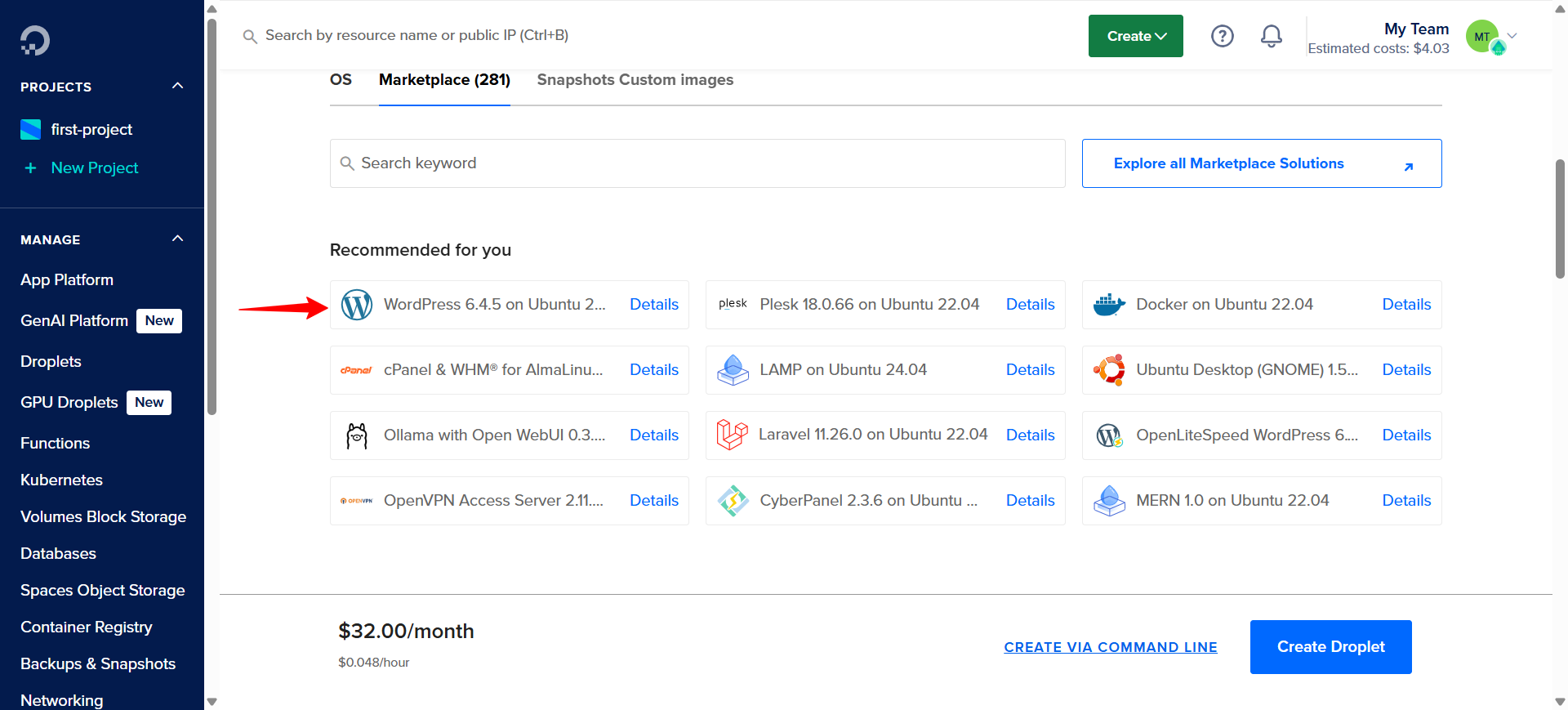Click the MT team avatar
The width and height of the screenshot is (1568, 710).
coord(1482,37)
